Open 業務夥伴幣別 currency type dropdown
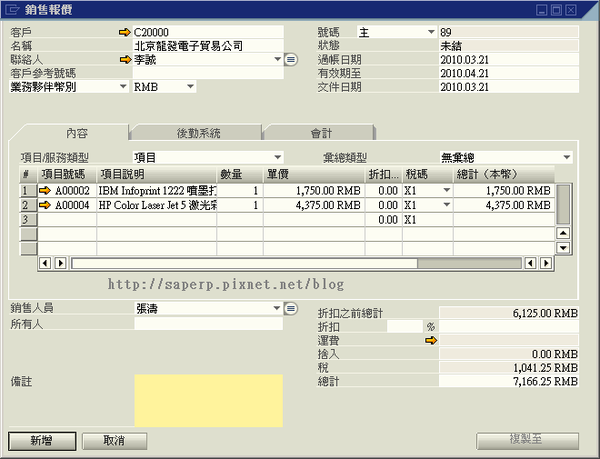600x459 pixels. point(123,87)
